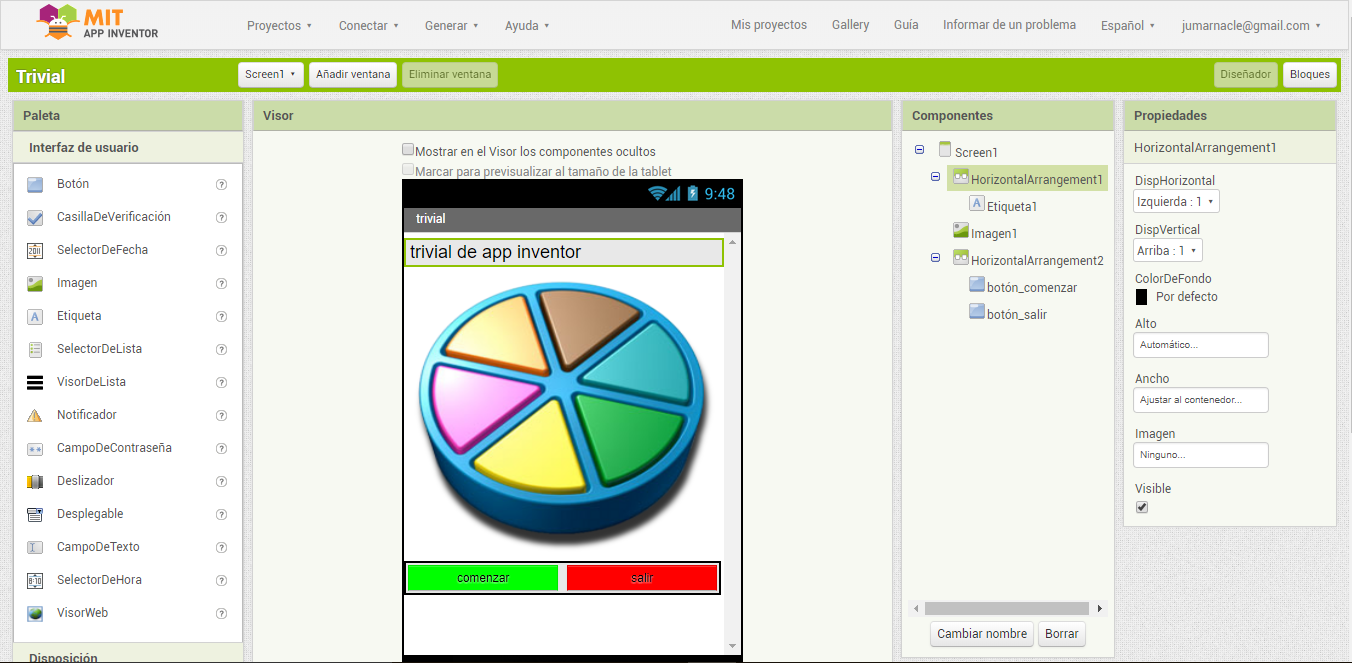Screen dimensions: 1352x663
Task: Open the Screen1 window dropdown
Action: tap(271, 75)
